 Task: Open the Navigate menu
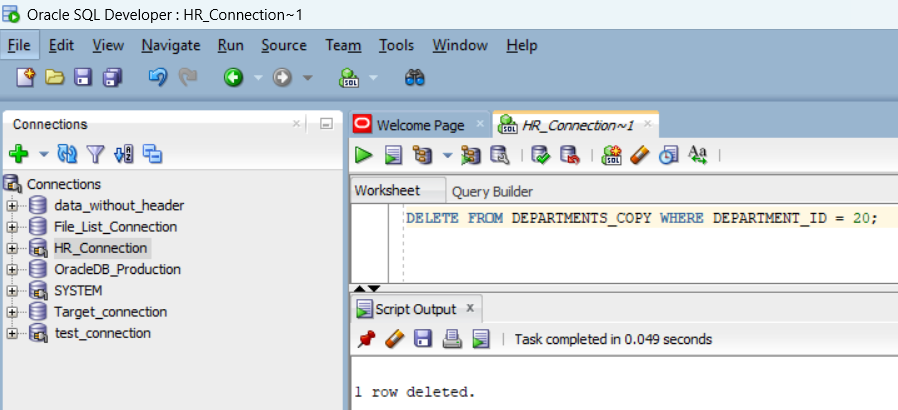click(x=171, y=45)
